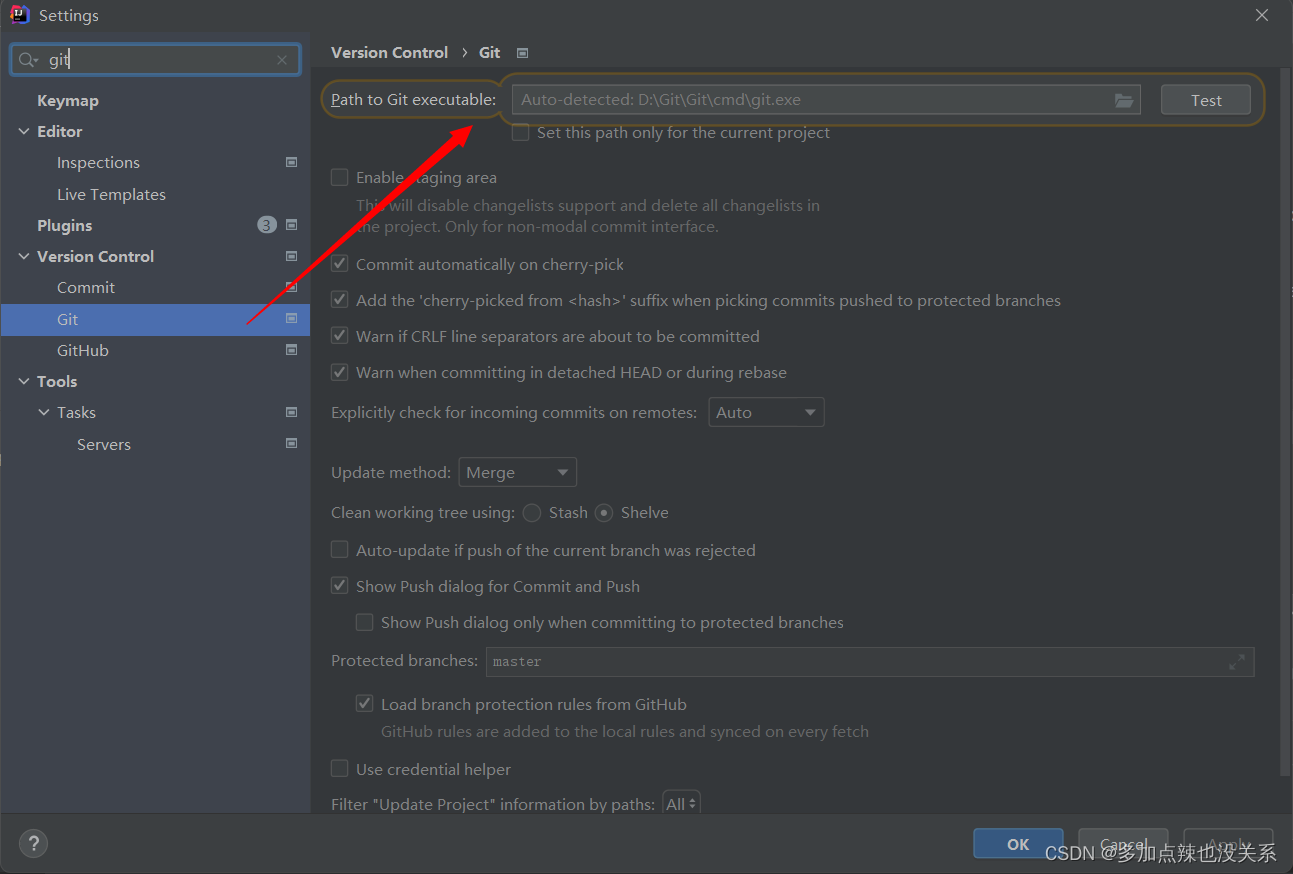Toggle the cherry-picked from hash suffix option

tap(340, 300)
